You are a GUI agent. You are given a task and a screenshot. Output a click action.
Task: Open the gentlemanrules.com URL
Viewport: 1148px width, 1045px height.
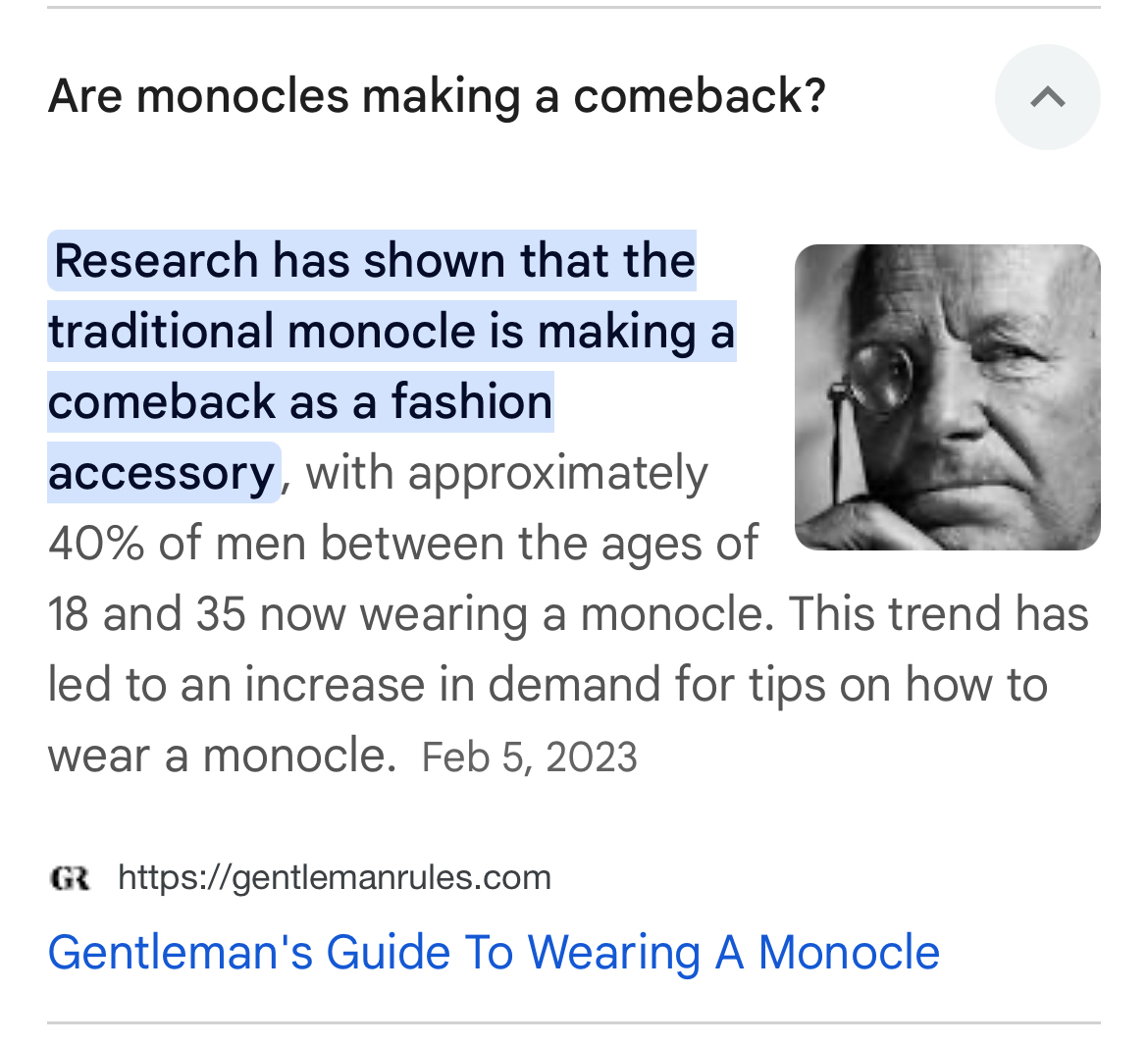[x=334, y=877]
